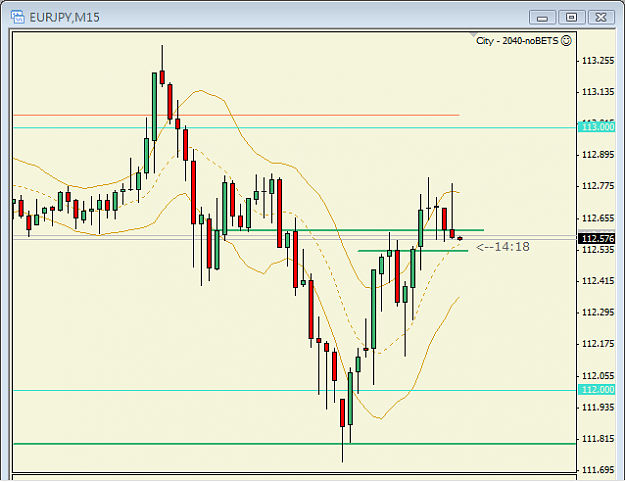
Task: Select the orange horizontal line above 113.000
Action: coord(236,115)
